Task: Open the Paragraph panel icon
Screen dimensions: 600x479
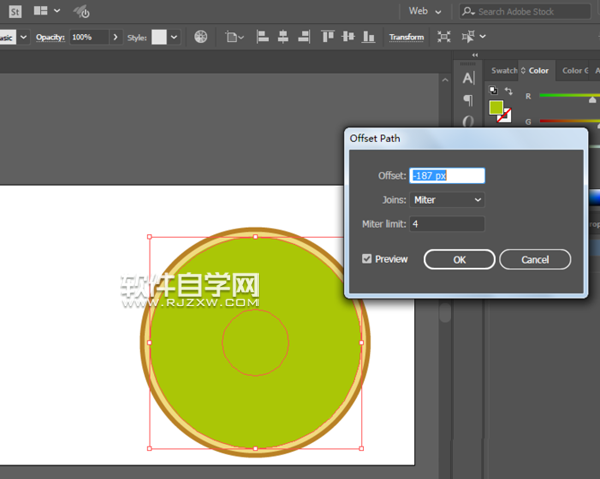Action: [468, 100]
